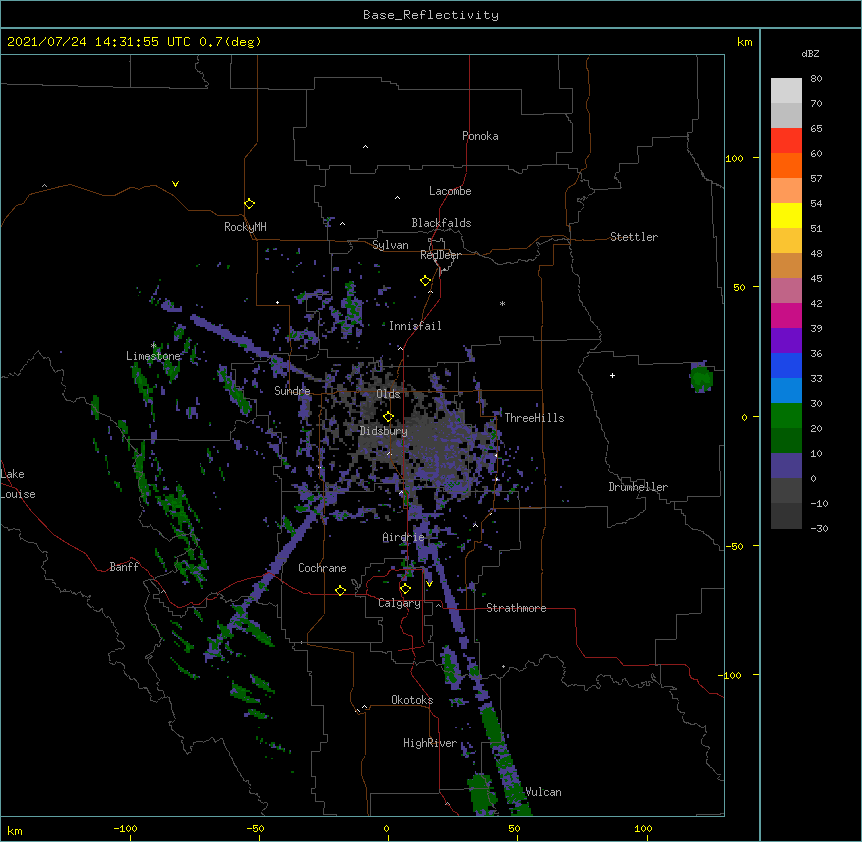This screenshot has width=862, height=842.
Task: Click the asterisk marker east of Innisfail
Action: click(502, 303)
